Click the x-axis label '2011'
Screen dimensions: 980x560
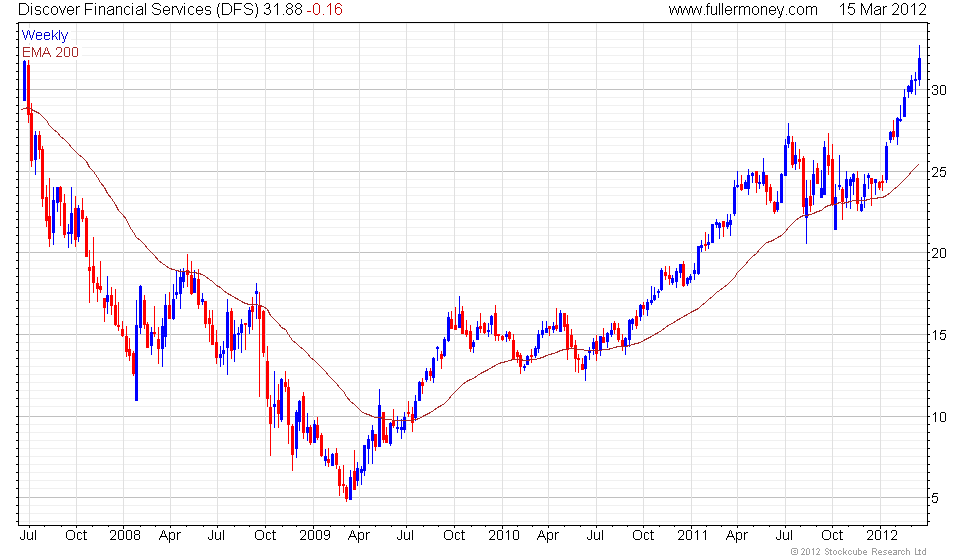coord(692,535)
